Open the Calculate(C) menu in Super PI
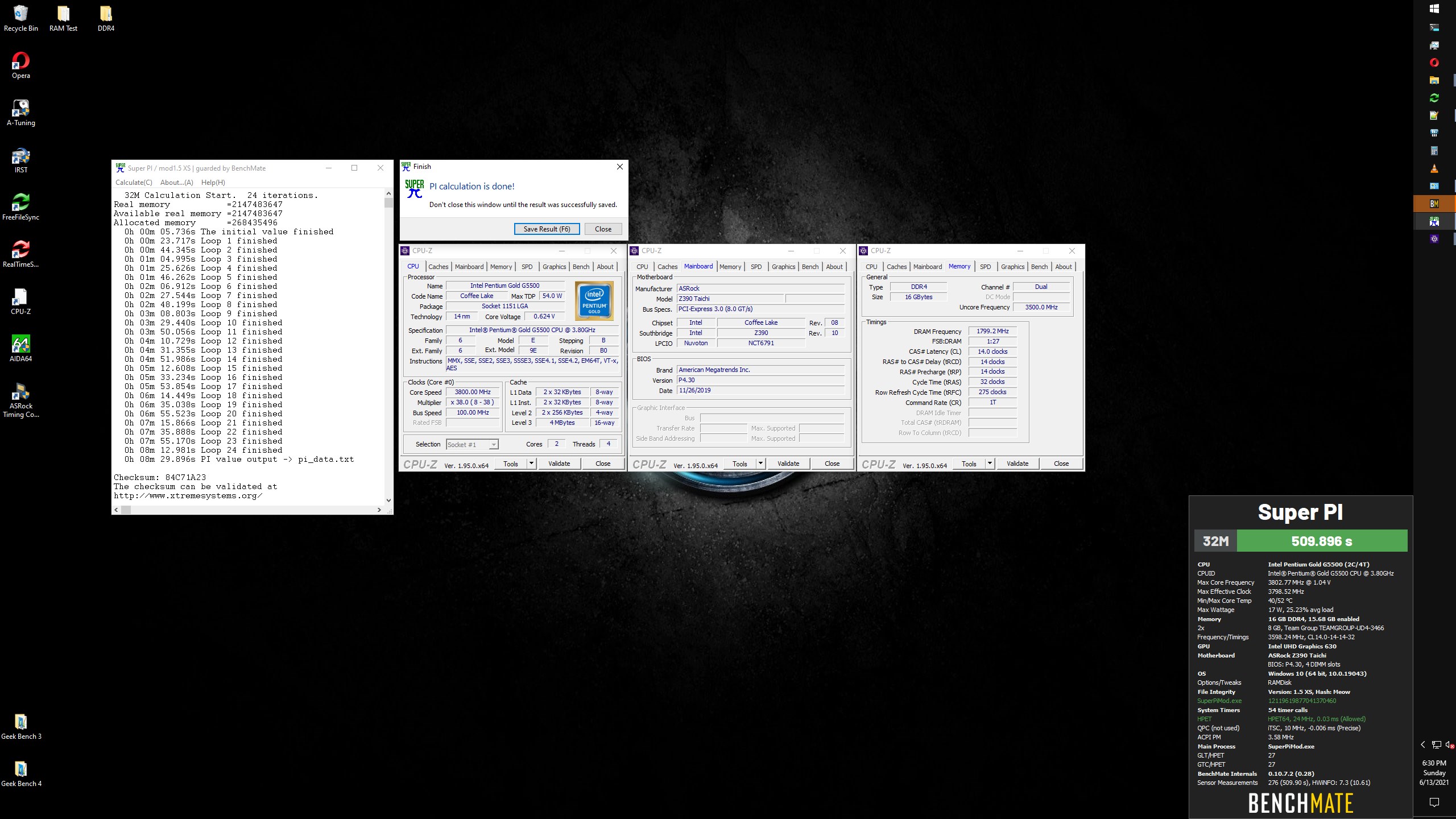This screenshot has height=819, width=1456. [x=134, y=183]
